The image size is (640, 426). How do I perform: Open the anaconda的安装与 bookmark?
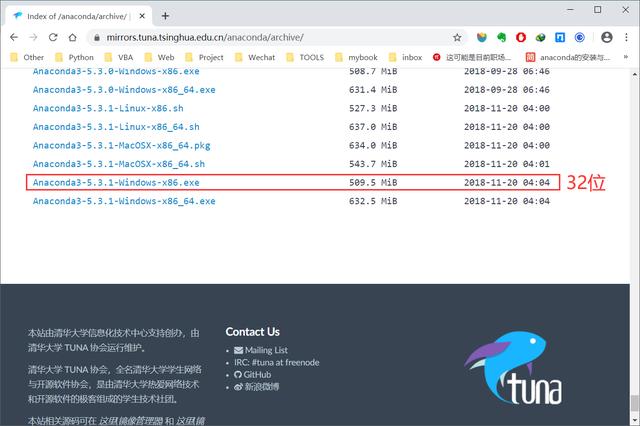tap(568, 58)
